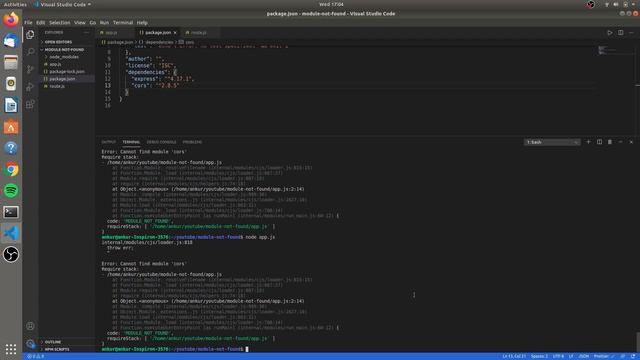Close the package.json editor tab
This screenshot has height=360, width=640.
click(x=175, y=33)
